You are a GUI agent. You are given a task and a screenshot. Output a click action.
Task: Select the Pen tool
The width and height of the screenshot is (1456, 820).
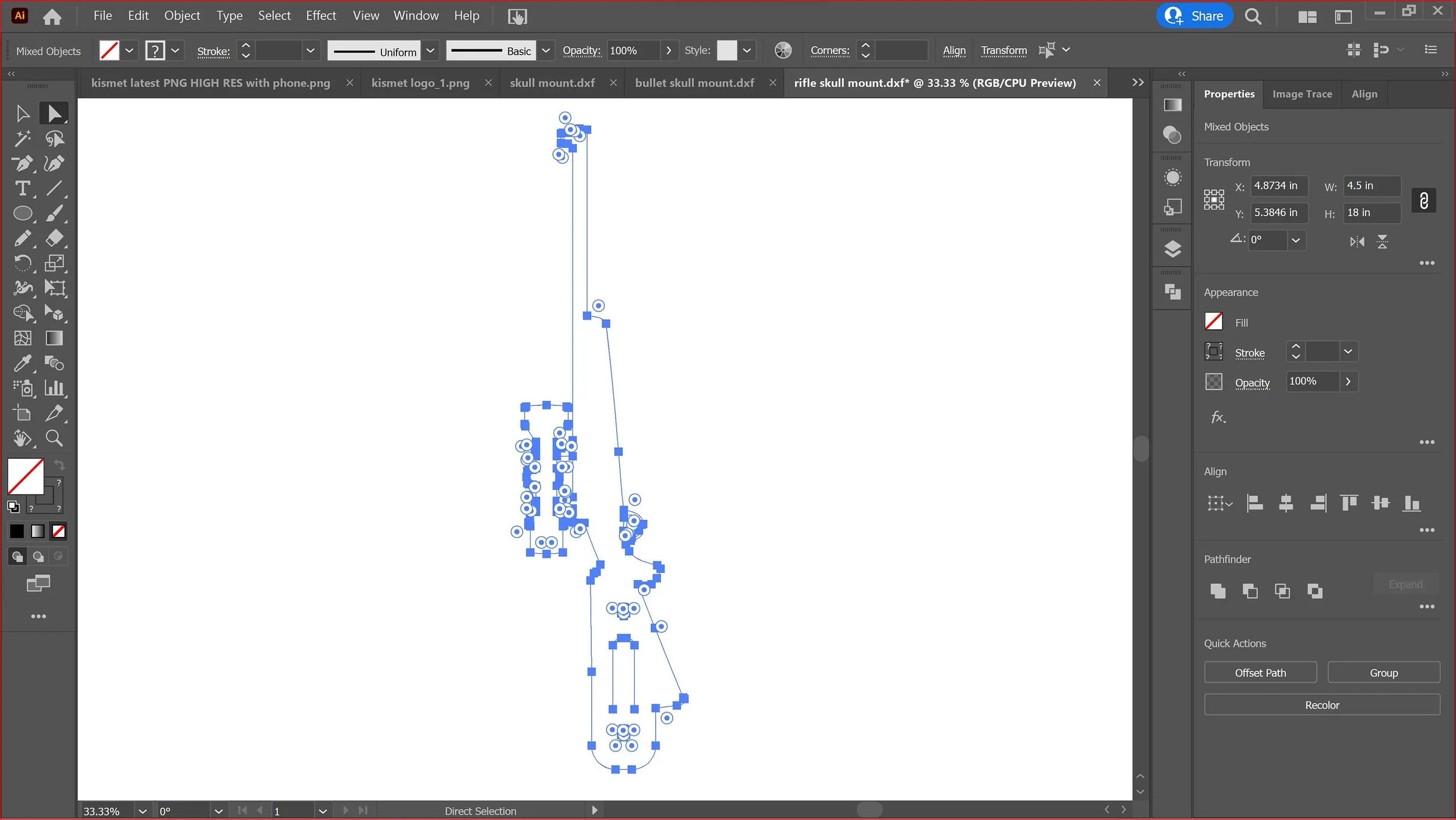pos(23,164)
